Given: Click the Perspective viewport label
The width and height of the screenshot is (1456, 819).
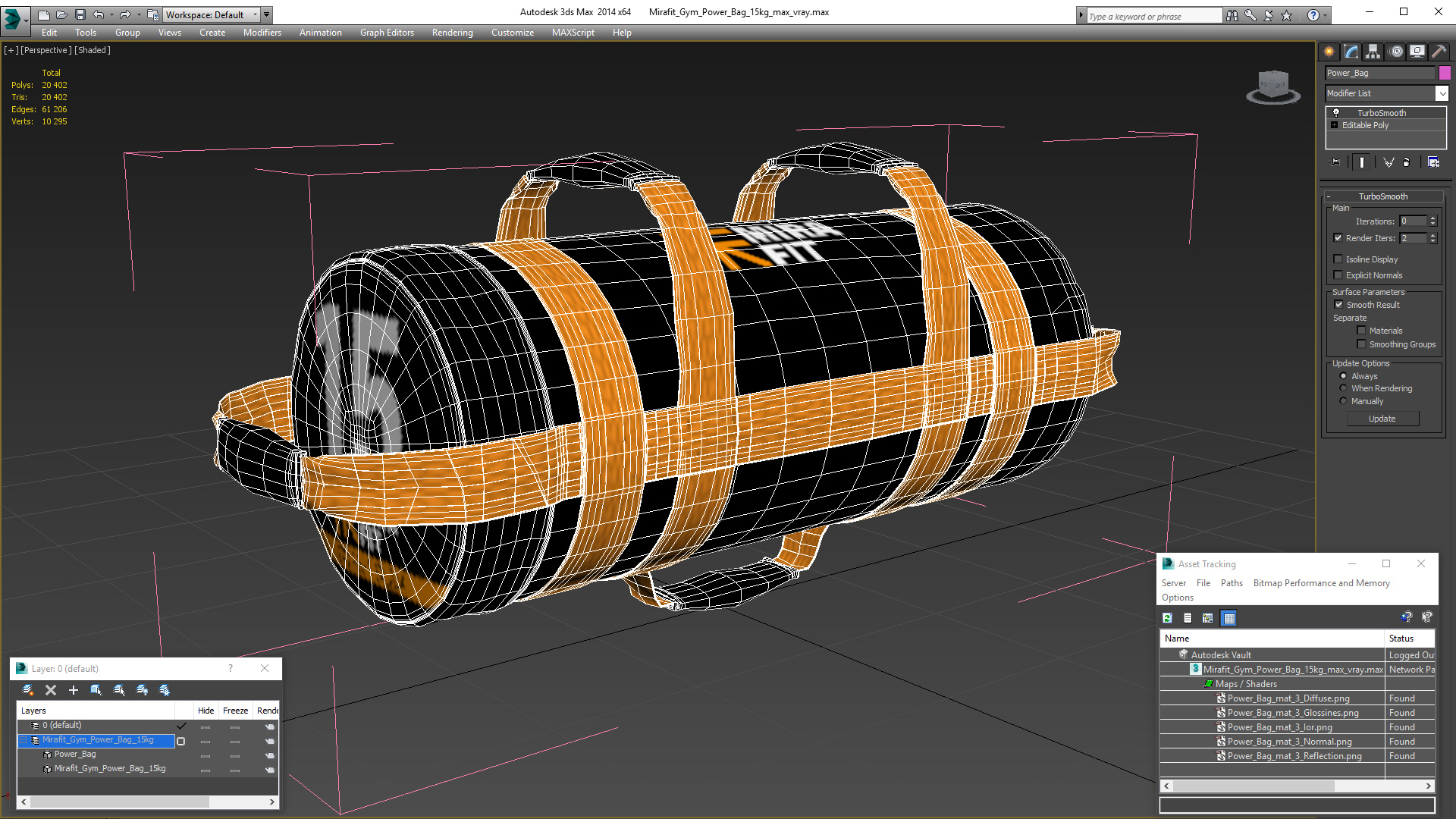Looking at the screenshot, I should point(45,50).
